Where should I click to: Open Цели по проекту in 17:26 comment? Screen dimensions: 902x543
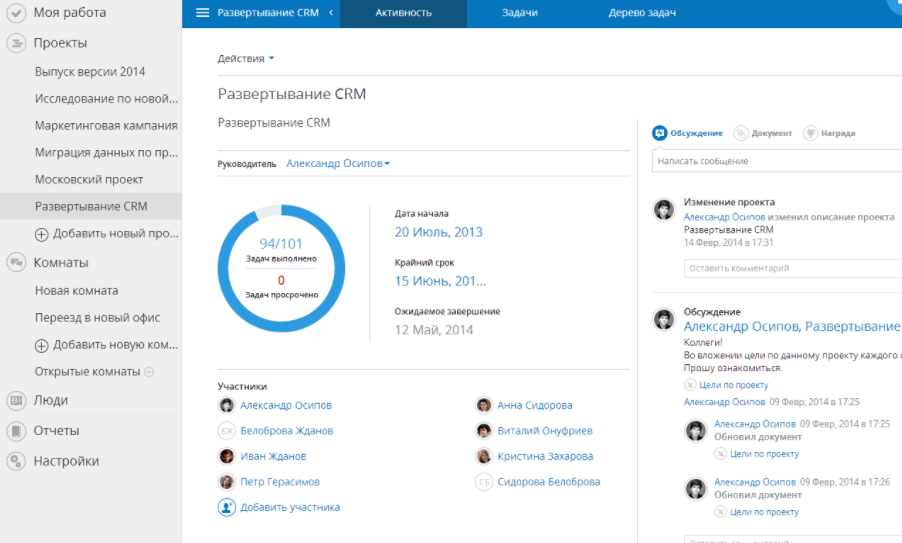coord(764,512)
